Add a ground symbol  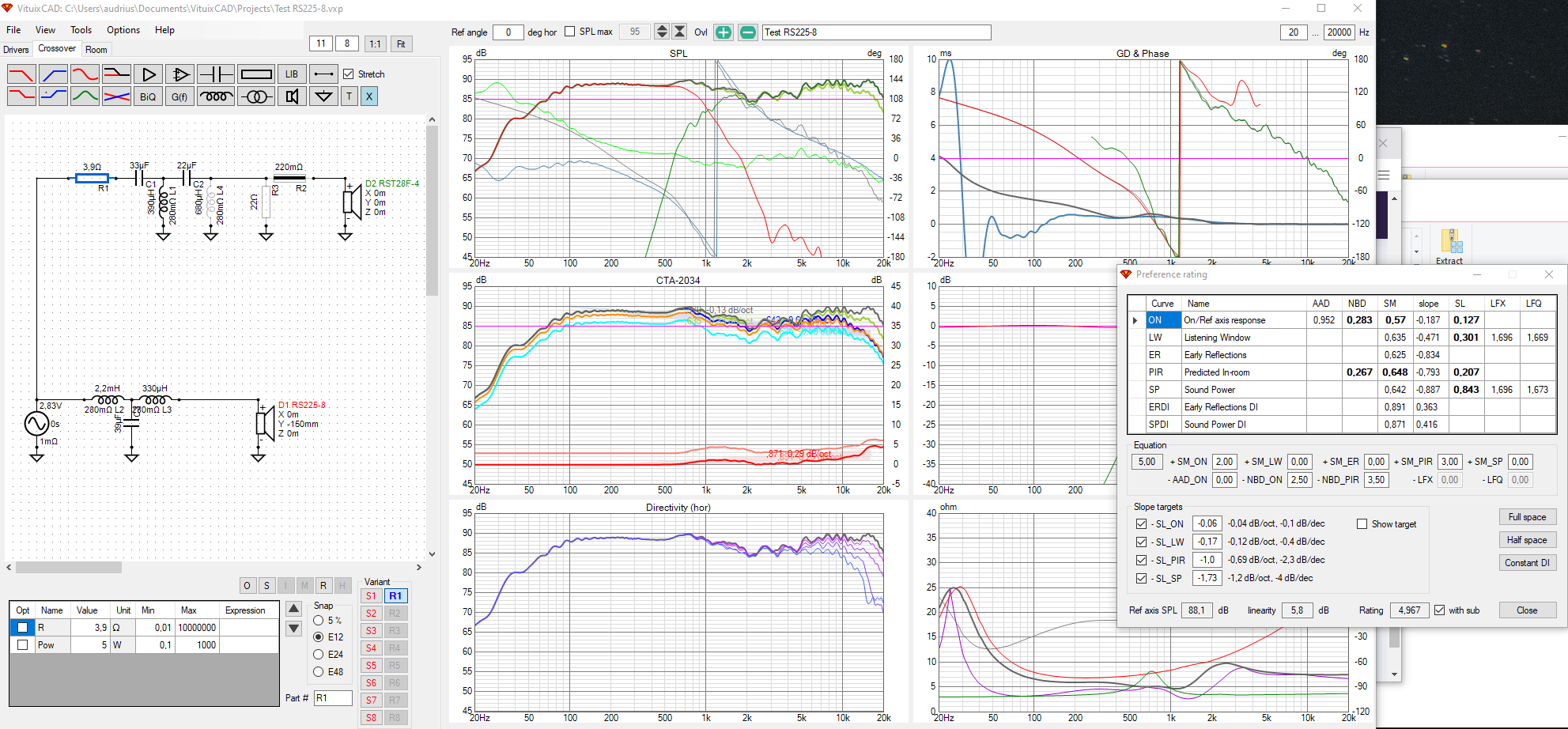coord(323,96)
